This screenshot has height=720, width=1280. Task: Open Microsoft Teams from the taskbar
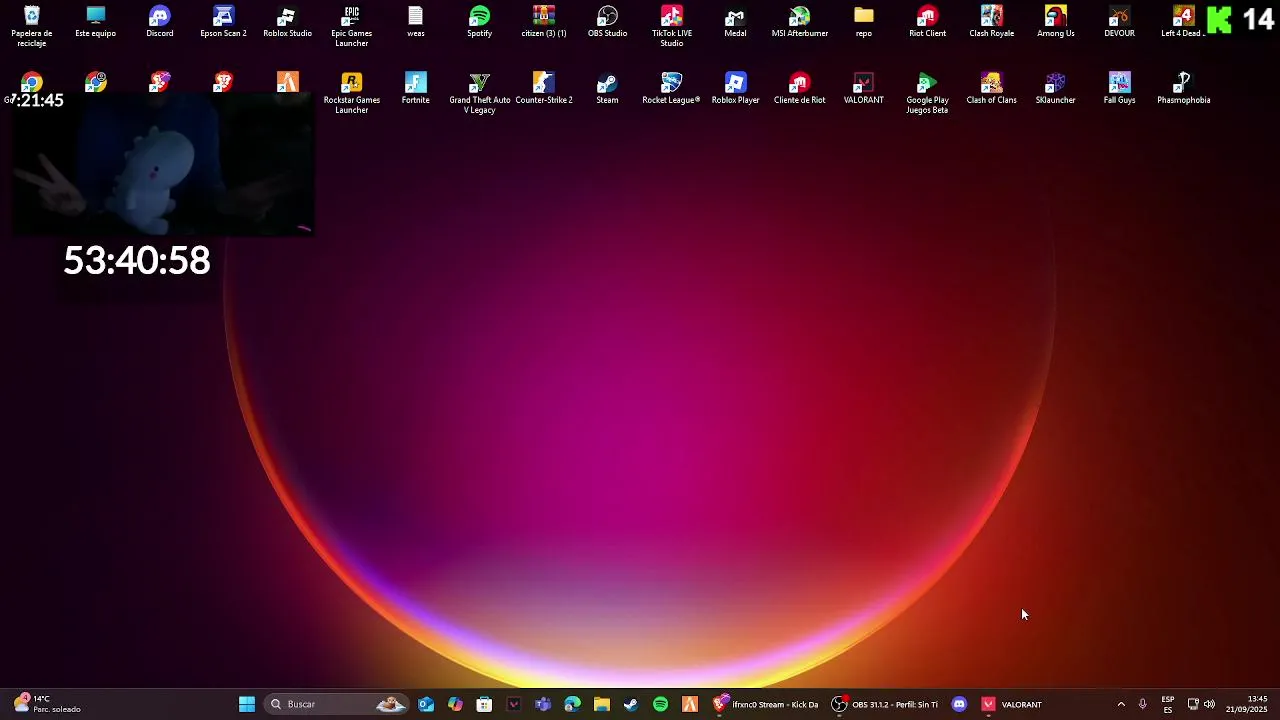click(543, 704)
